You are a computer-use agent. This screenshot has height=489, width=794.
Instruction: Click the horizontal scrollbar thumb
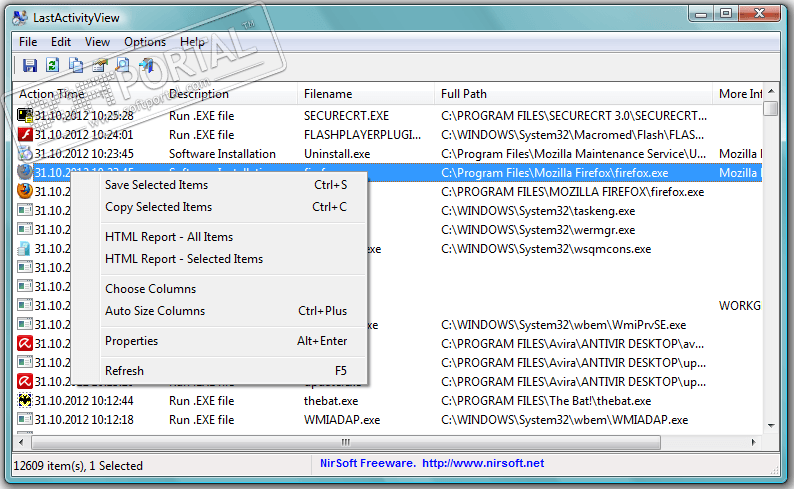pyautogui.click(x=346, y=442)
